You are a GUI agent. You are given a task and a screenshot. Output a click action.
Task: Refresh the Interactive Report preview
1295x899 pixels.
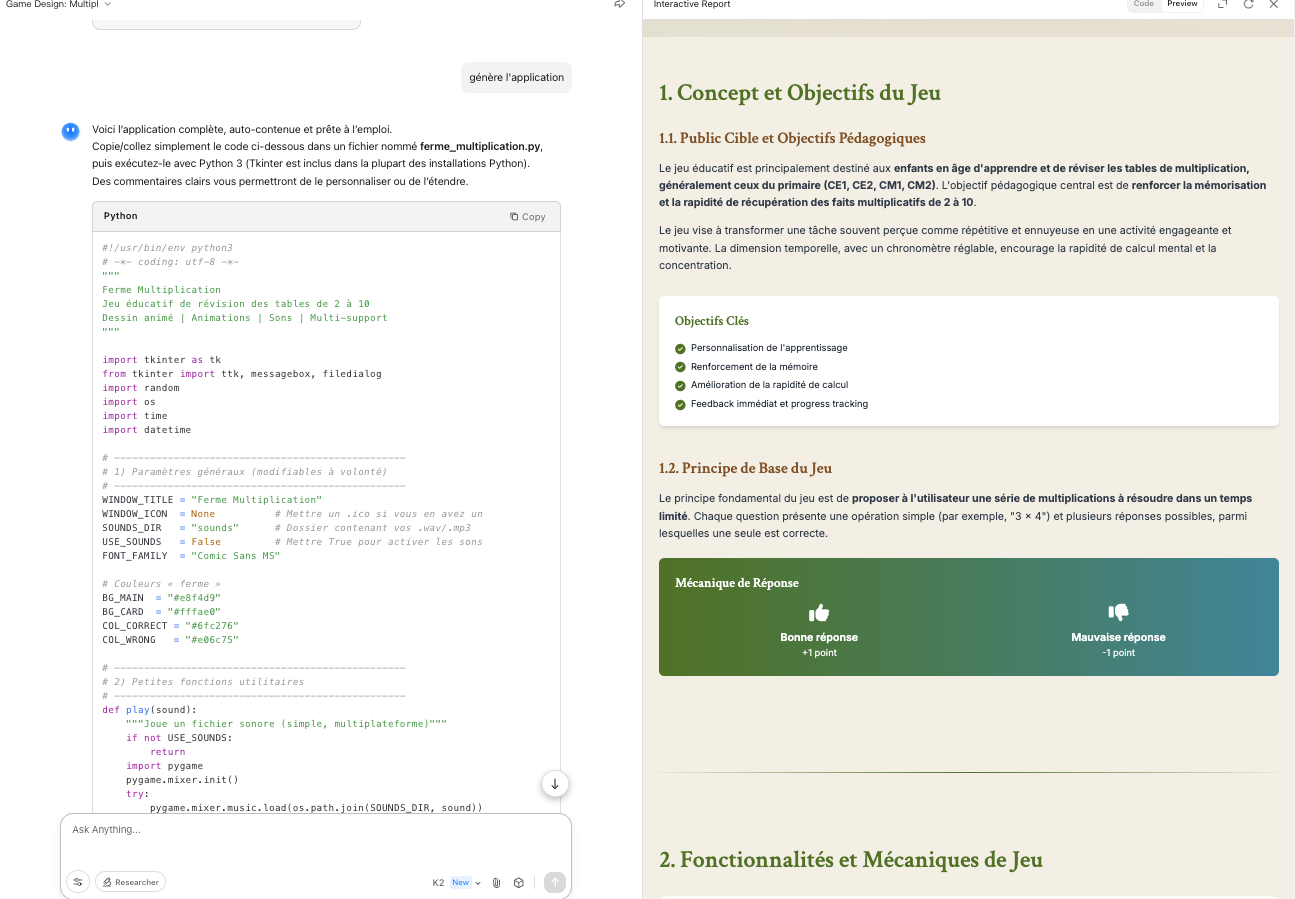coord(1248,5)
